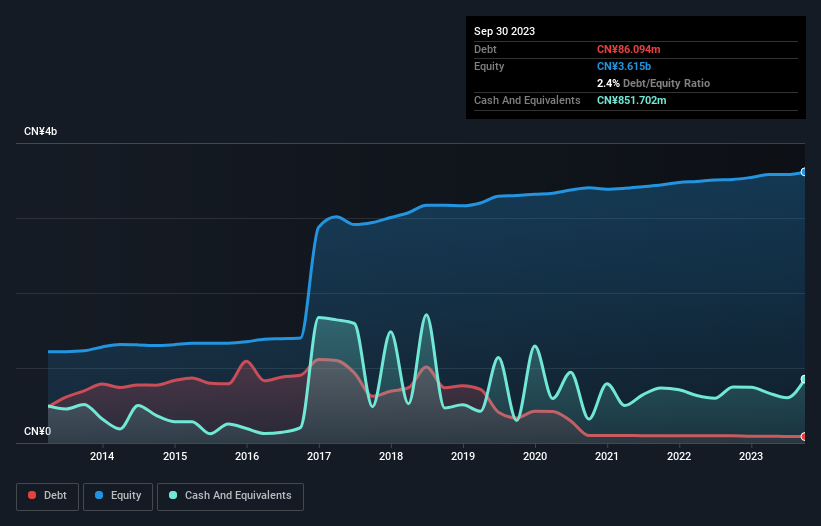Select the 2021 x-axis label
Image resolution: width=821 pixels, height=526 pixels.
[x=607, y=456]
